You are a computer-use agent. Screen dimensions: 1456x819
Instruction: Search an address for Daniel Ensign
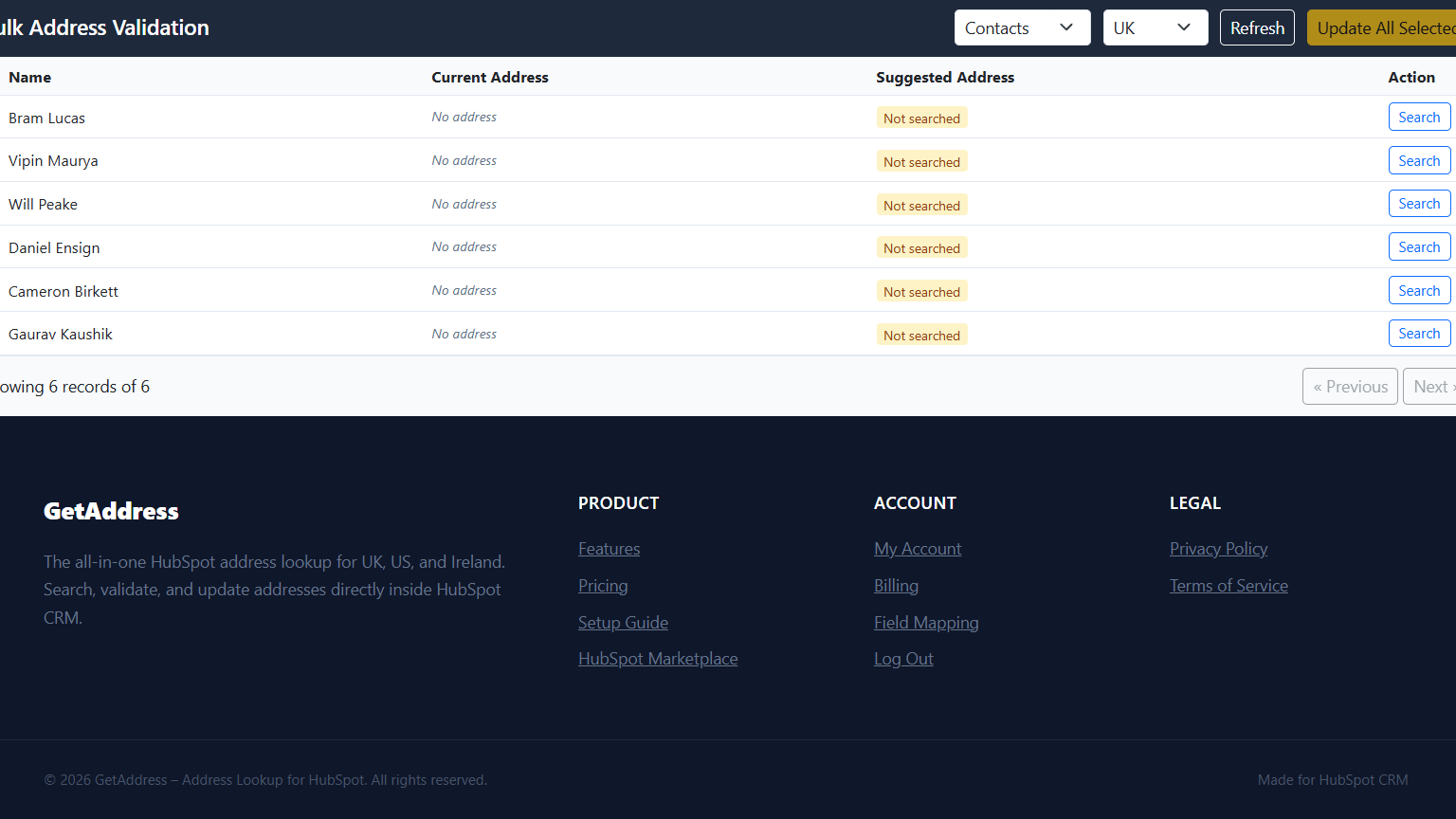[1419, 246]
